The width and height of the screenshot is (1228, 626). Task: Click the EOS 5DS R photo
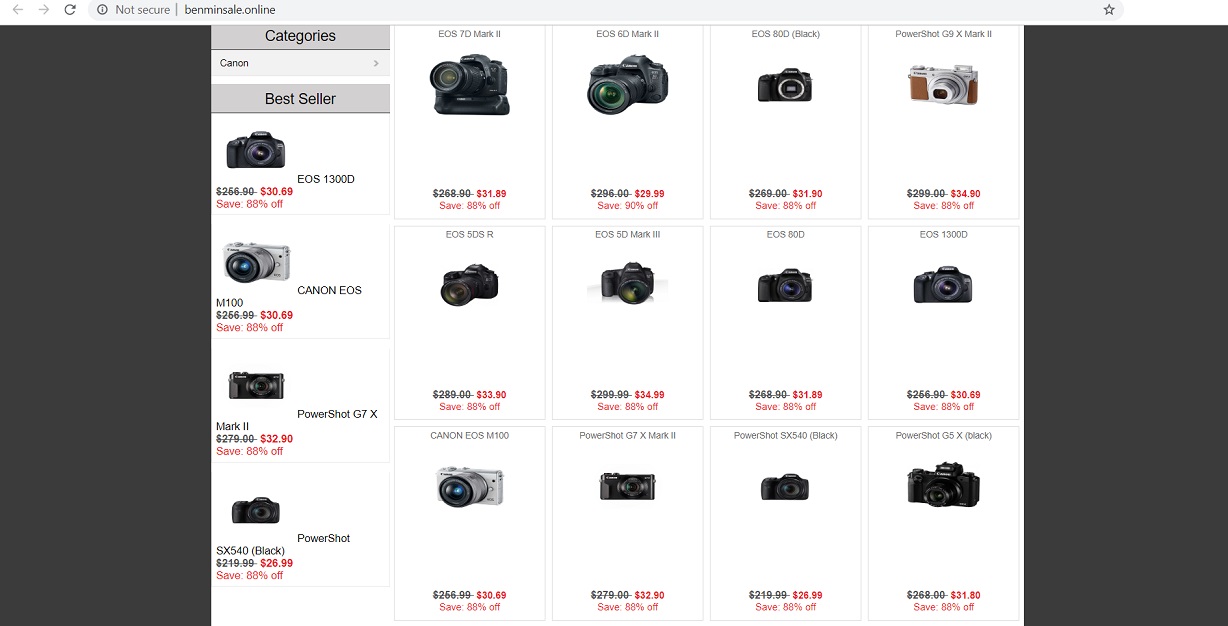click(470, 285)
